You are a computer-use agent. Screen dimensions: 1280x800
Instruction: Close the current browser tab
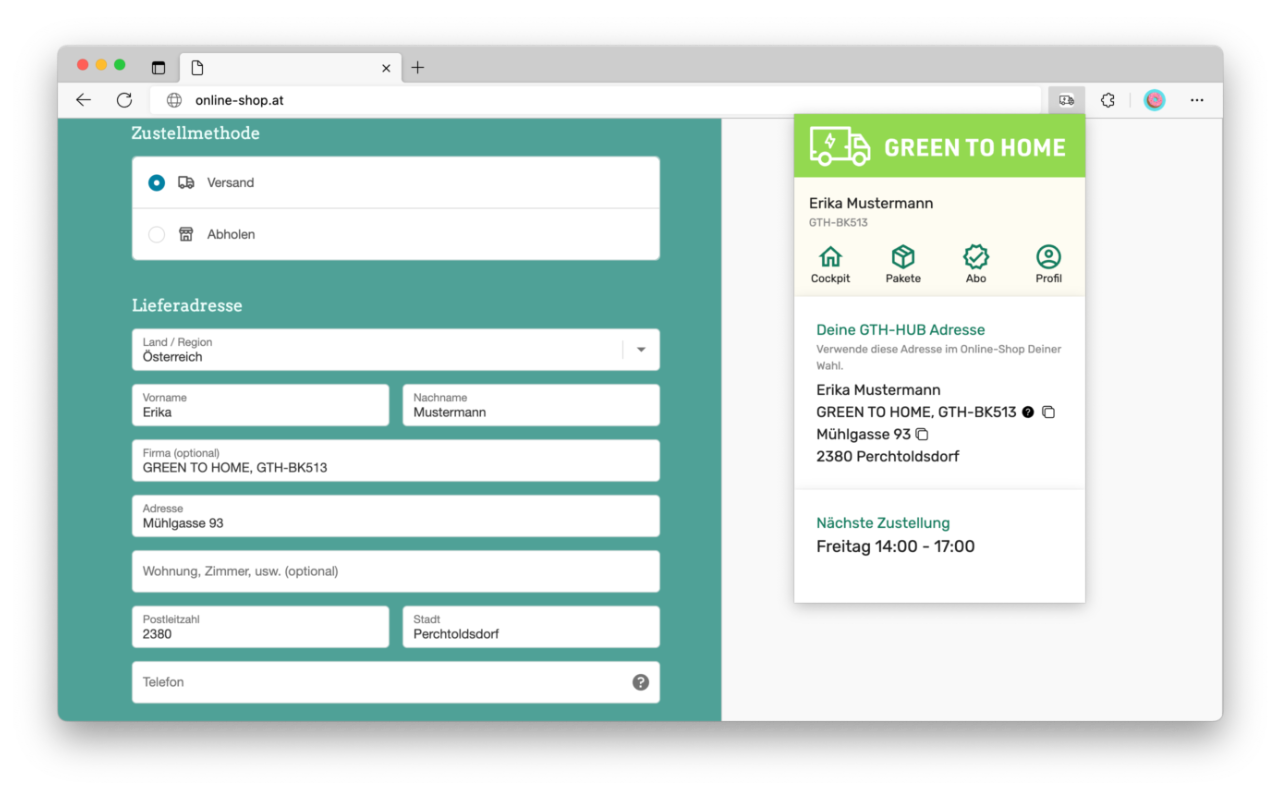pos(386,68)
